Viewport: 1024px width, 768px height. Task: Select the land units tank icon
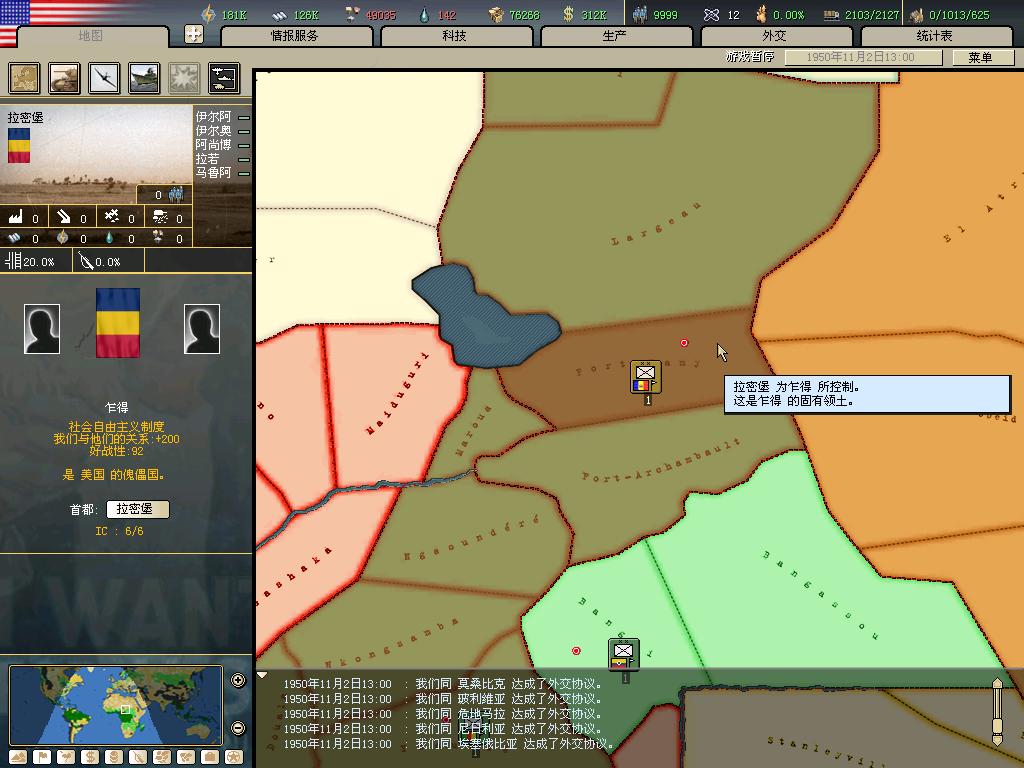click(64, 78)
